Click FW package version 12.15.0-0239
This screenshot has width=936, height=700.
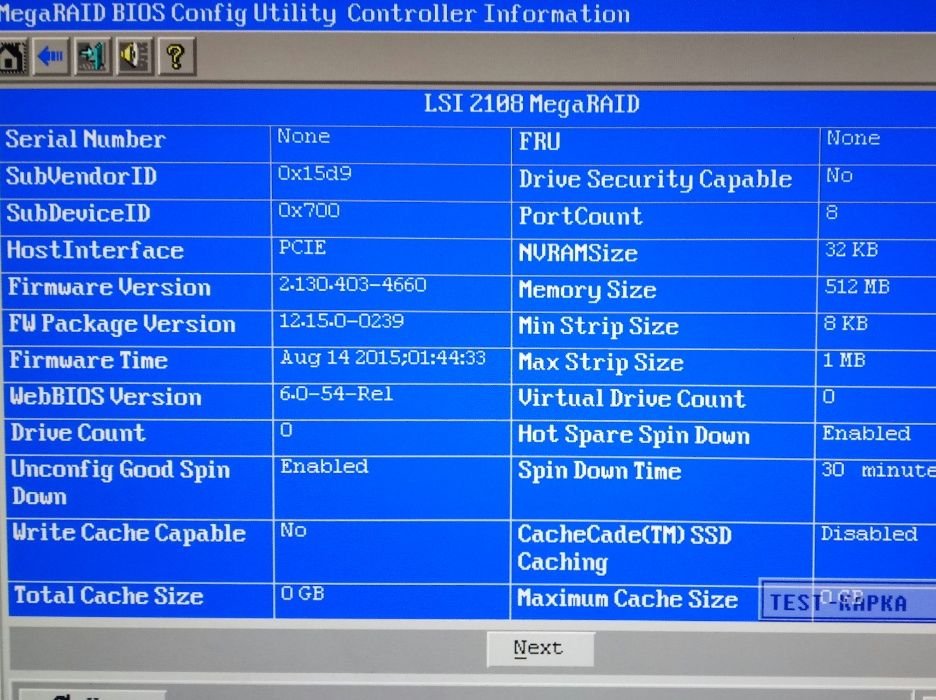coord(342,321)
